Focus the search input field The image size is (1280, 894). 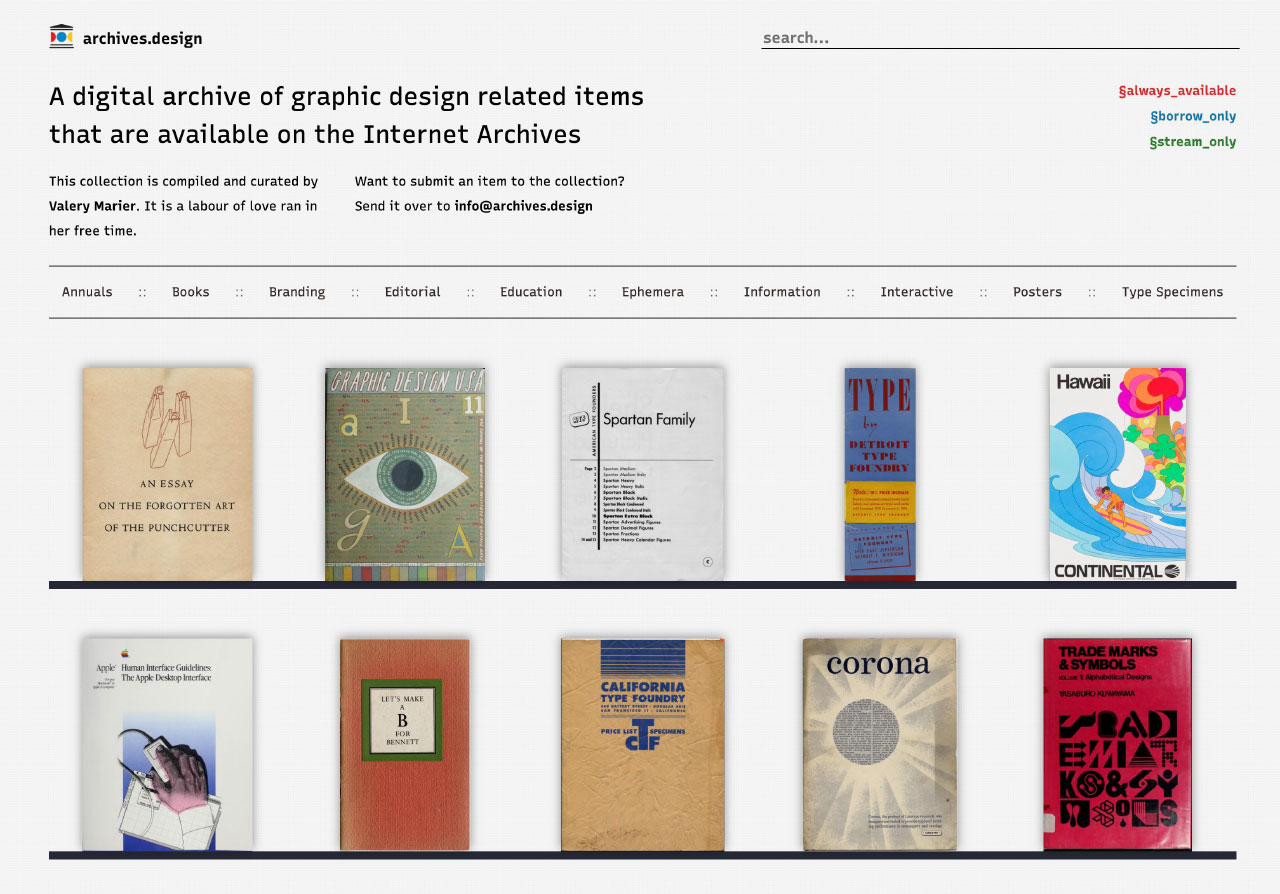click(x=1000, y=38)
